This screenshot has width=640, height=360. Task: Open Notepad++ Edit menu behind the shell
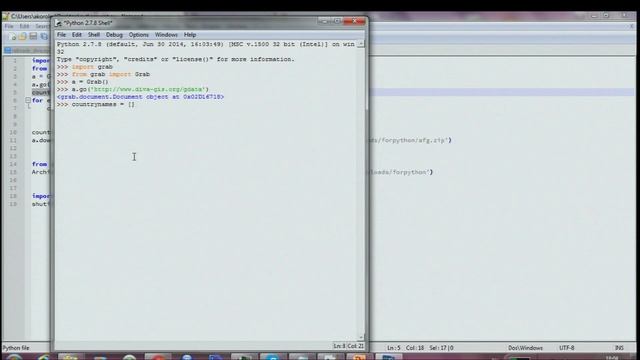point(24,26)
